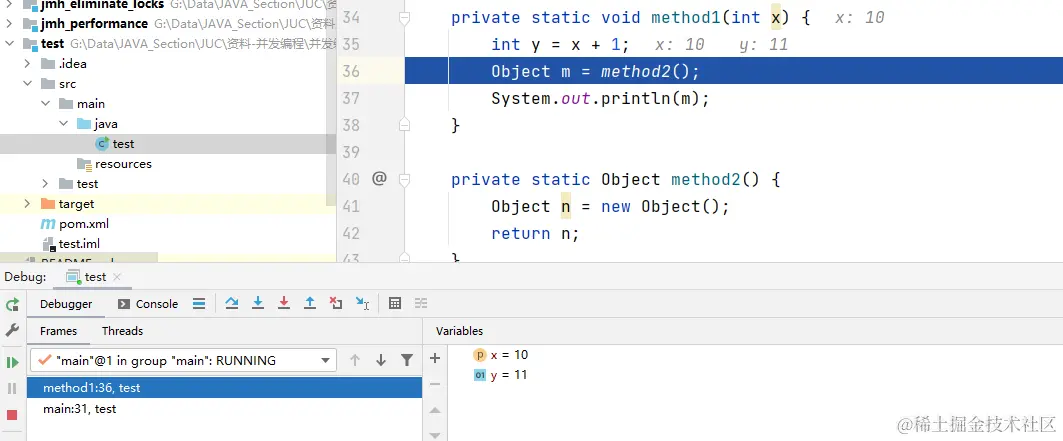Select the Frames tab
This screenshot has width=1063, height=441.
(x=58, y=331)
